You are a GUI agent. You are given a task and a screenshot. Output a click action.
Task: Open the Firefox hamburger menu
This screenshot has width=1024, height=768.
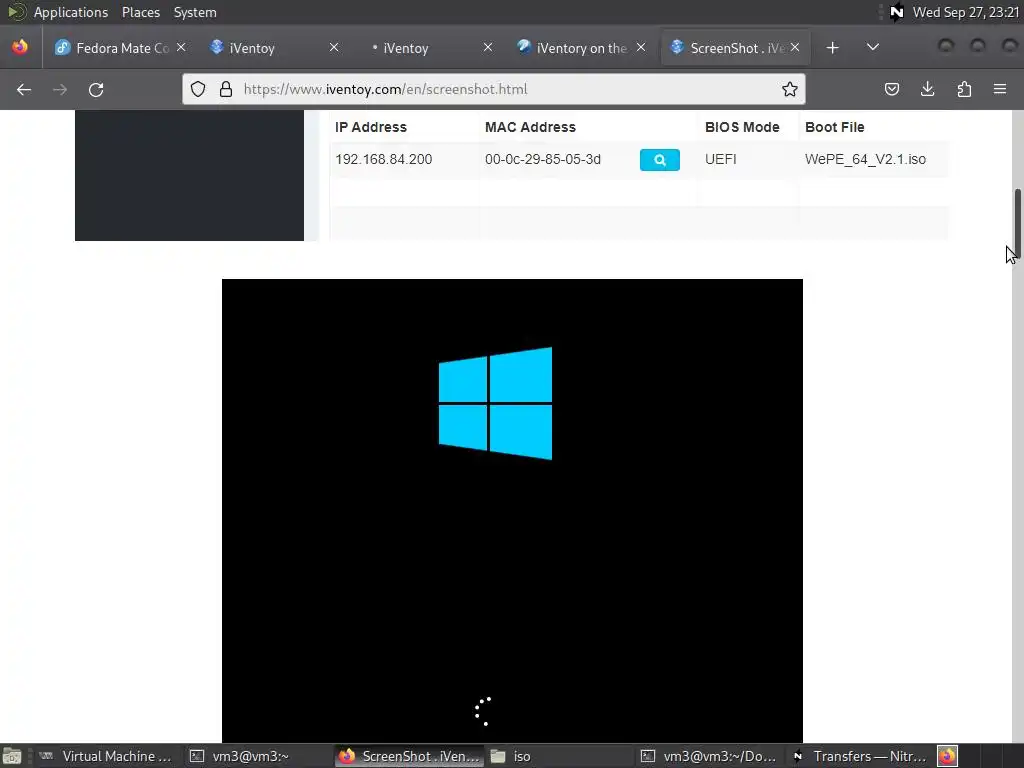point(1000,89)
